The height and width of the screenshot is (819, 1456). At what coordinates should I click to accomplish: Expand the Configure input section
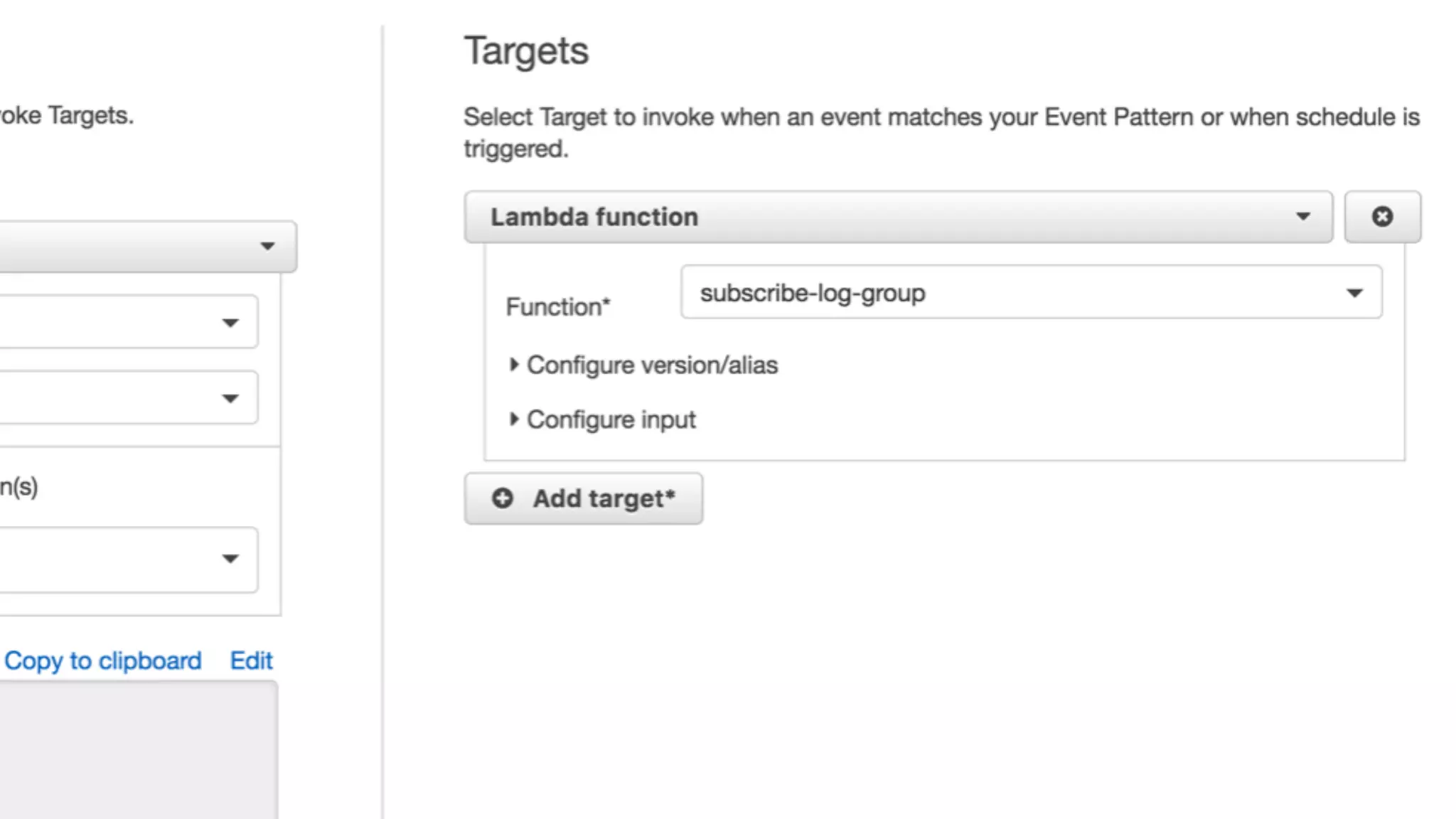pyautogui.click(x=611, y=419)
